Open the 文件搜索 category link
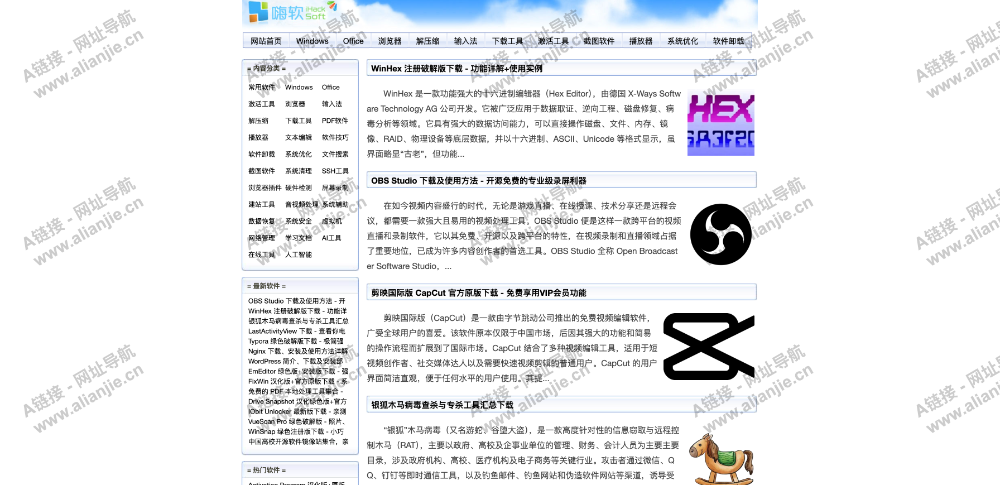The width and height of the screenshot is (1000, 485). [x=335, y=154]
